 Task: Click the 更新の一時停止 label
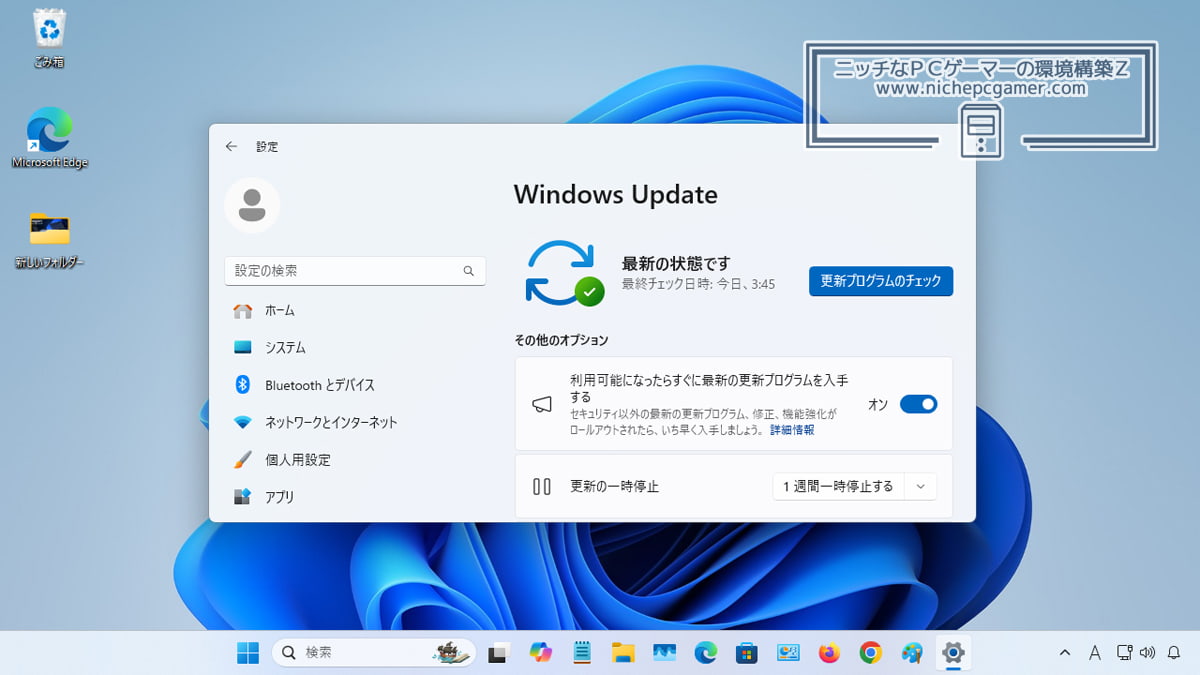[614, 487]
